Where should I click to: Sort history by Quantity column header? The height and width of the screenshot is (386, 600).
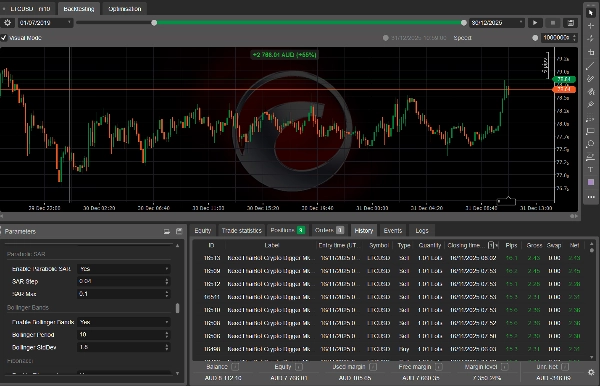coord(430,245)
